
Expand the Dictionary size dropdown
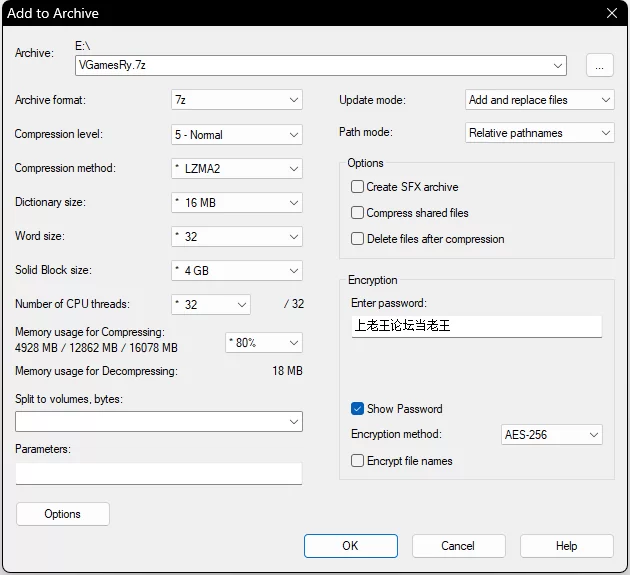click(237, 202)
